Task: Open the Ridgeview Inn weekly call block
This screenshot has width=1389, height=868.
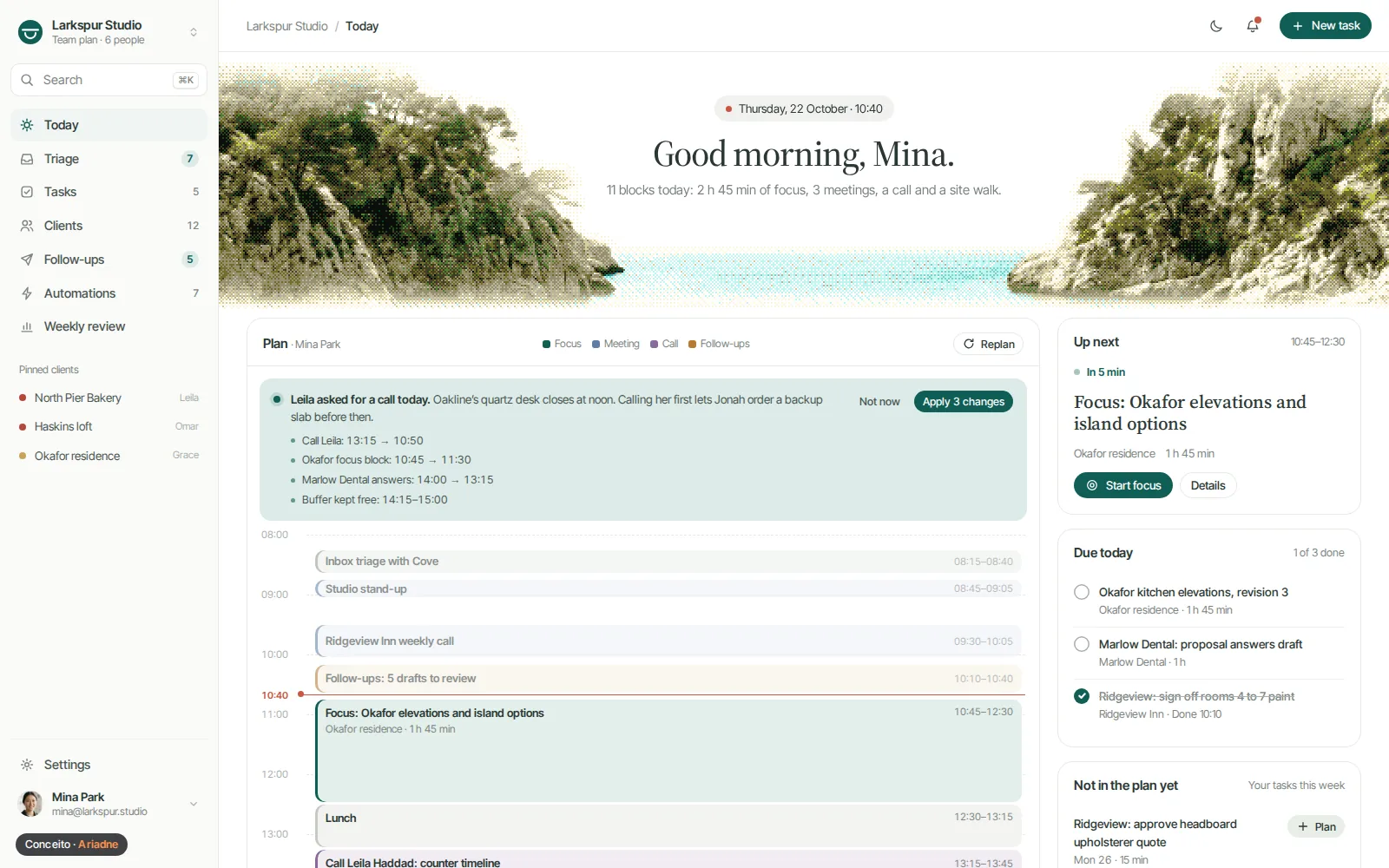Action: (668, 641)
